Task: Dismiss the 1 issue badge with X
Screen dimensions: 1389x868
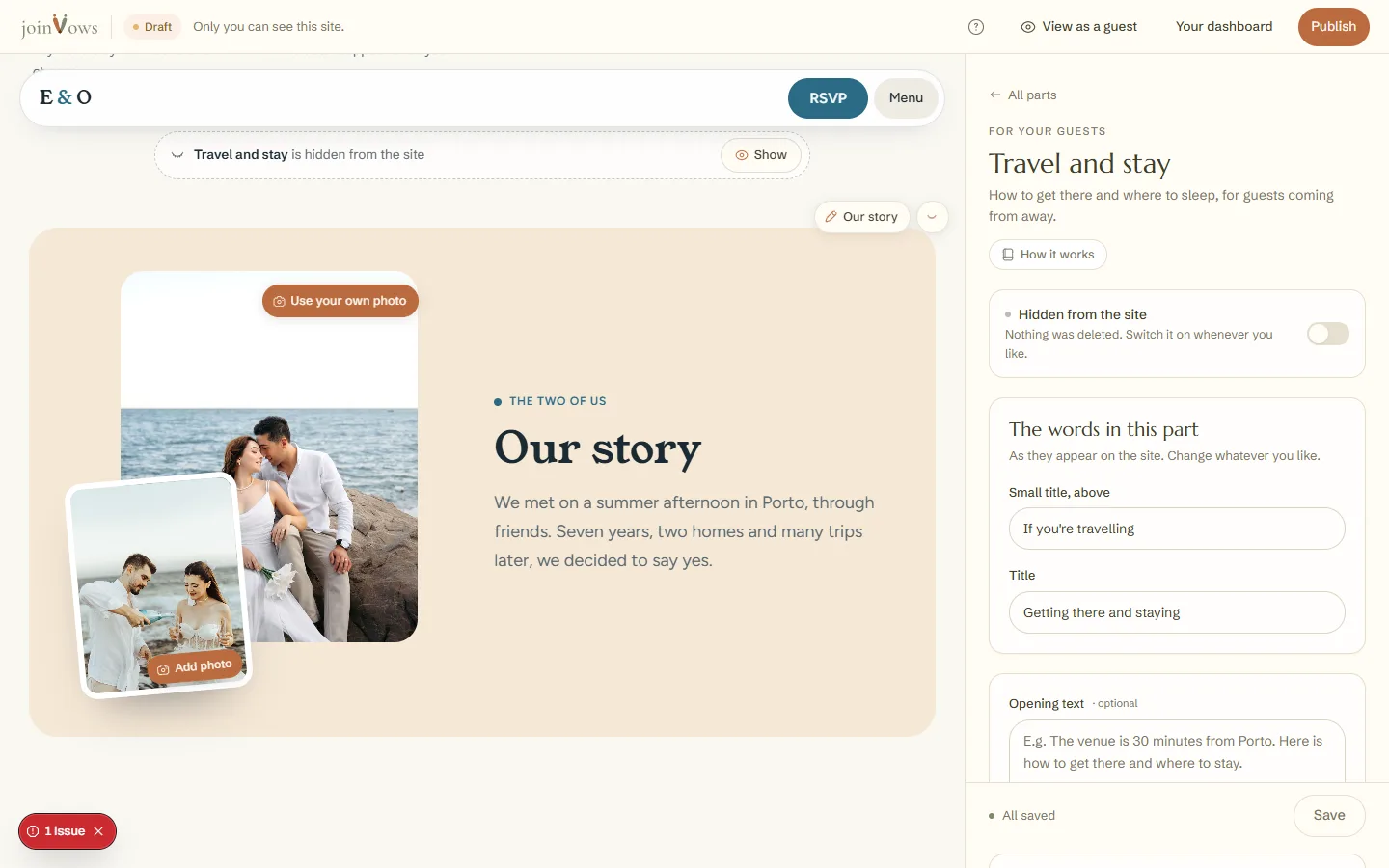Action: 98,831
